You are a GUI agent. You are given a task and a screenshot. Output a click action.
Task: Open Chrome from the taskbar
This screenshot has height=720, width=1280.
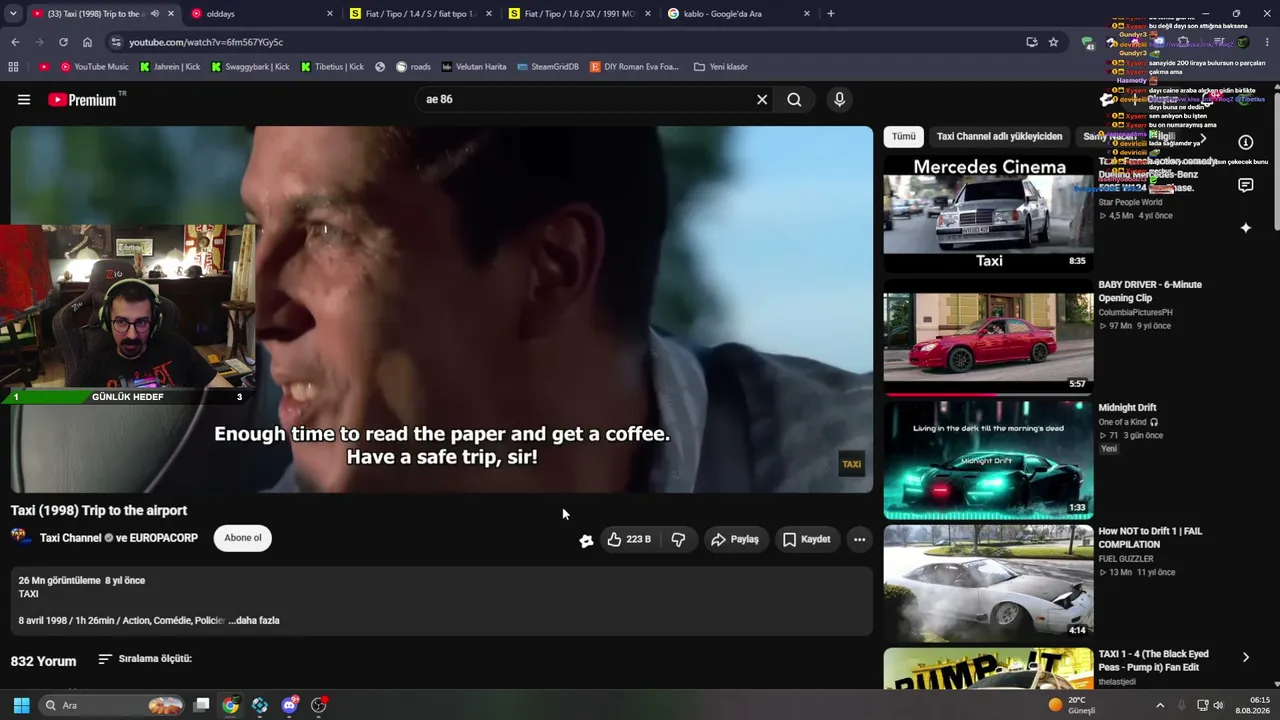230,705
